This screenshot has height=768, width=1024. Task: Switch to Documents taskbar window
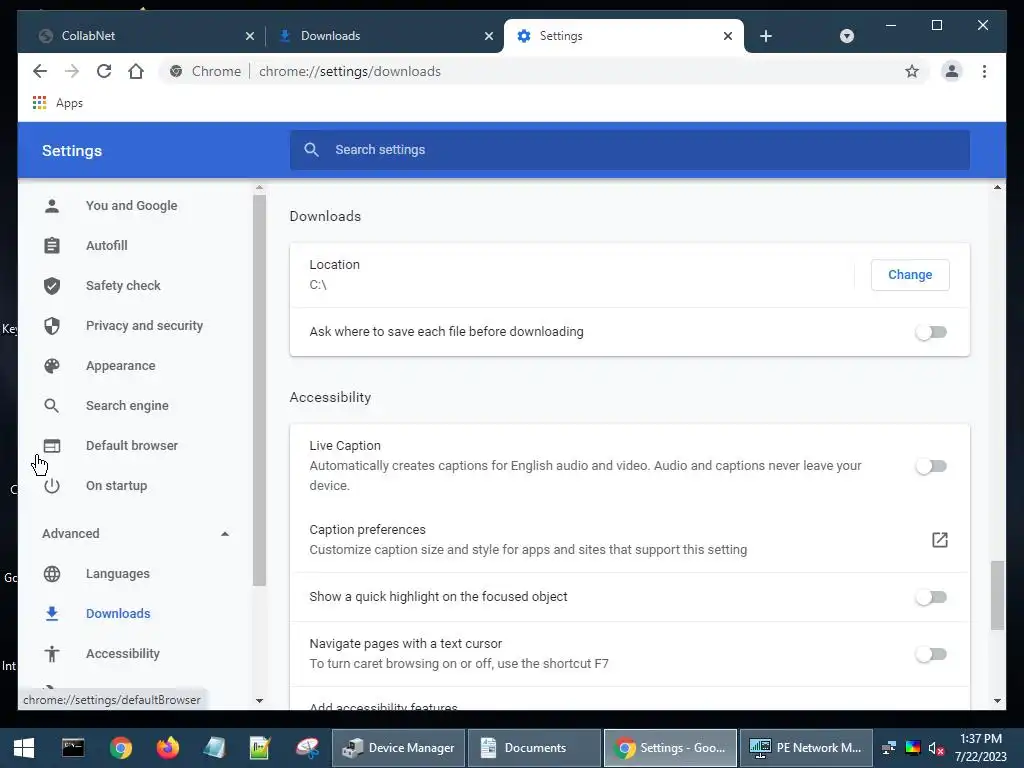click(x=534, y=748)
